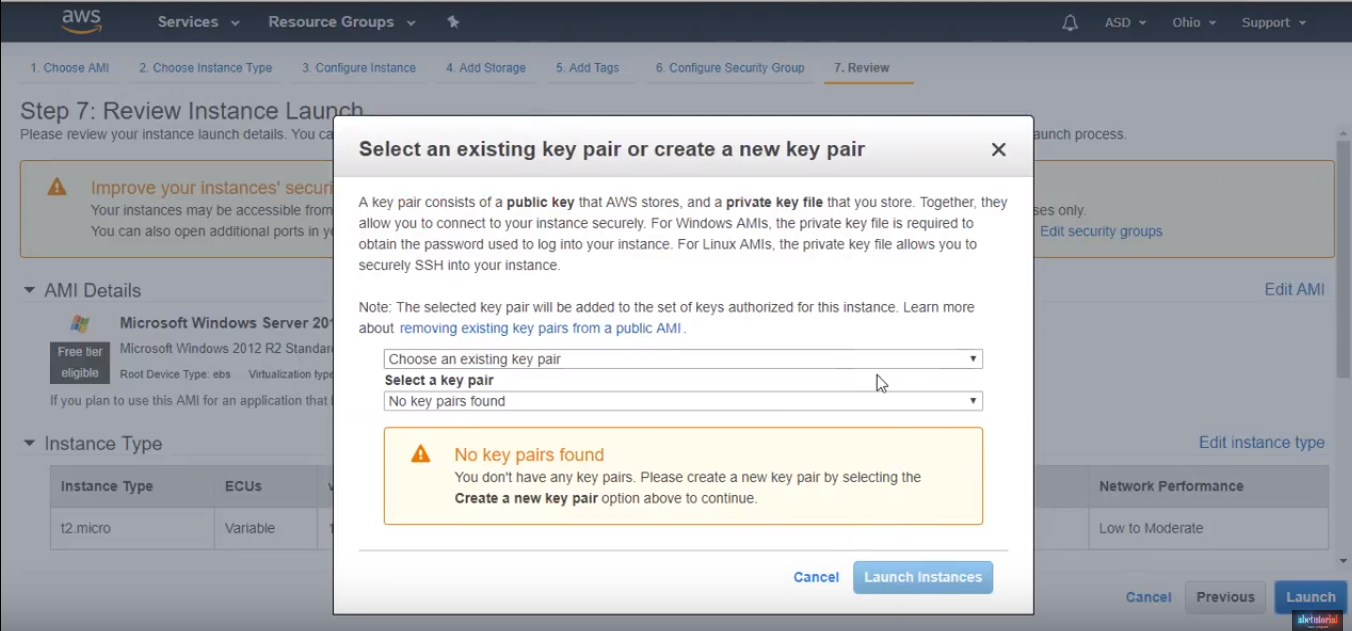
Task: Close the key pair dialog
Action: pyautogui.click(x=998, y=150)
